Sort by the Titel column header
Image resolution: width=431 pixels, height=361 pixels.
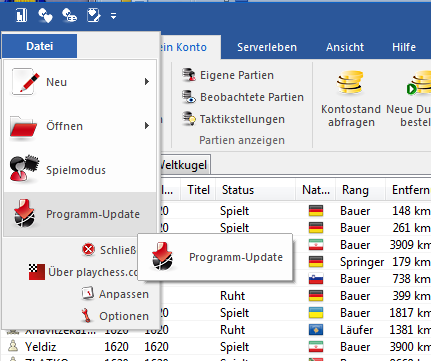click(x=198, y=190)
